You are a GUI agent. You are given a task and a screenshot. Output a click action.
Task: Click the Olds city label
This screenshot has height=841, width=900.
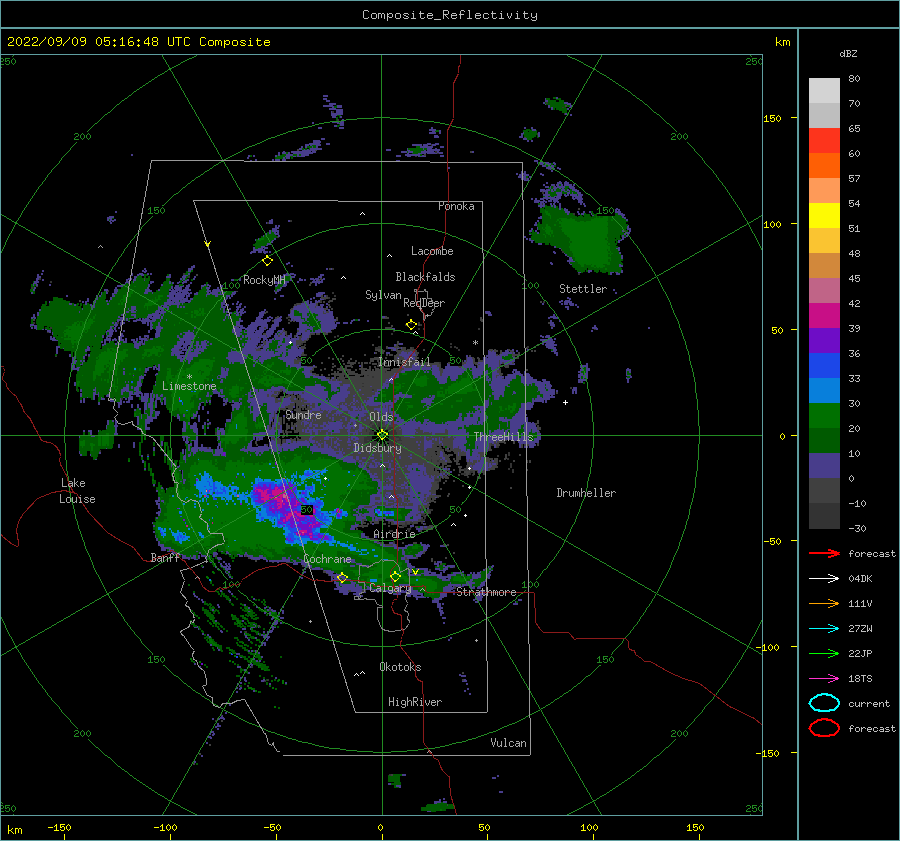pos(381,417)
